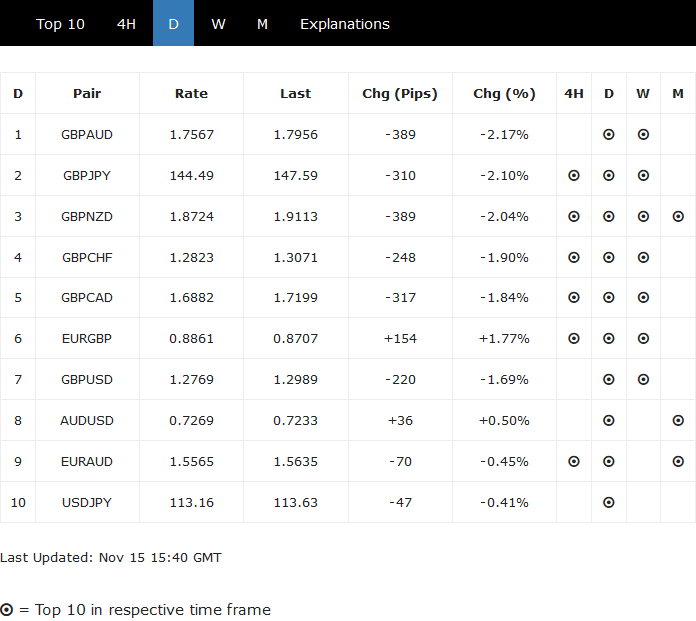Open the Explanations tab

pyautogui.click(x=345, y=24)
